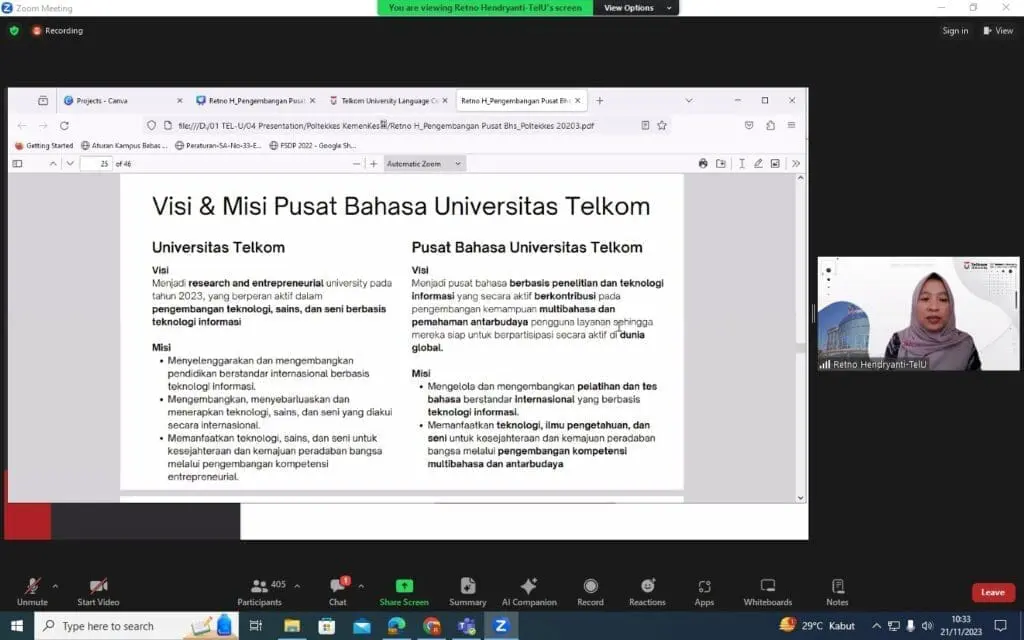
Task: Open the Reactions menu
Action: pyautogui.click(x=647, y=590)
